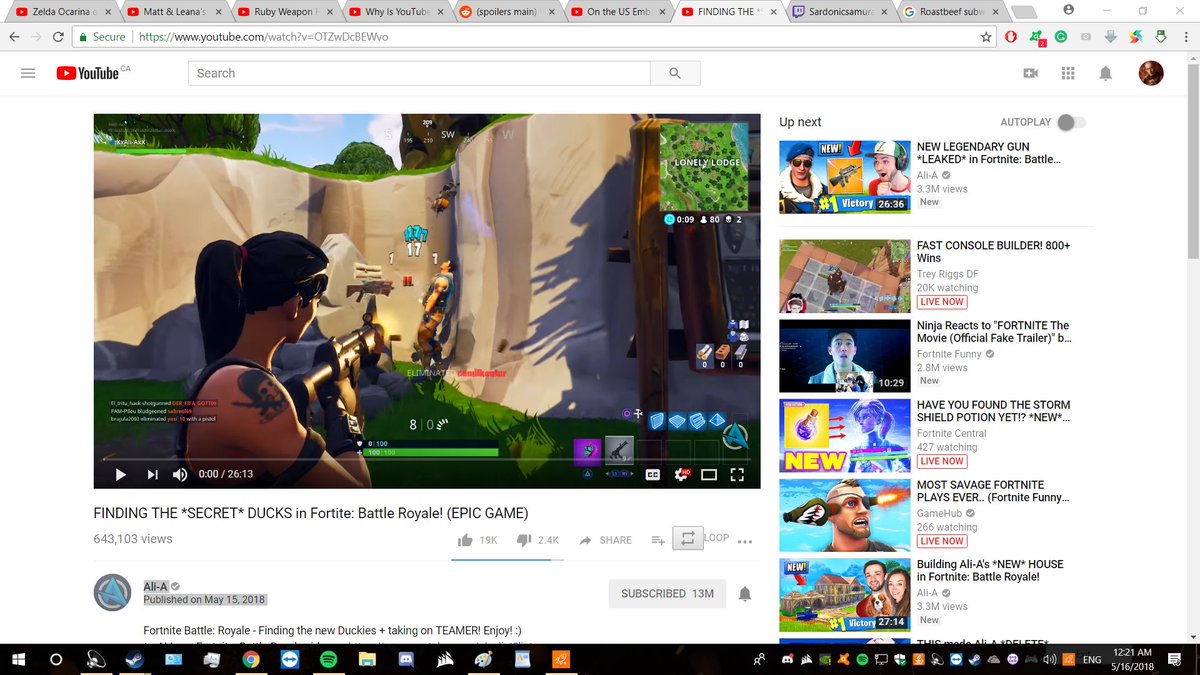
Task: Open the notifications bell in the header
Action: tap(1106, 73)
